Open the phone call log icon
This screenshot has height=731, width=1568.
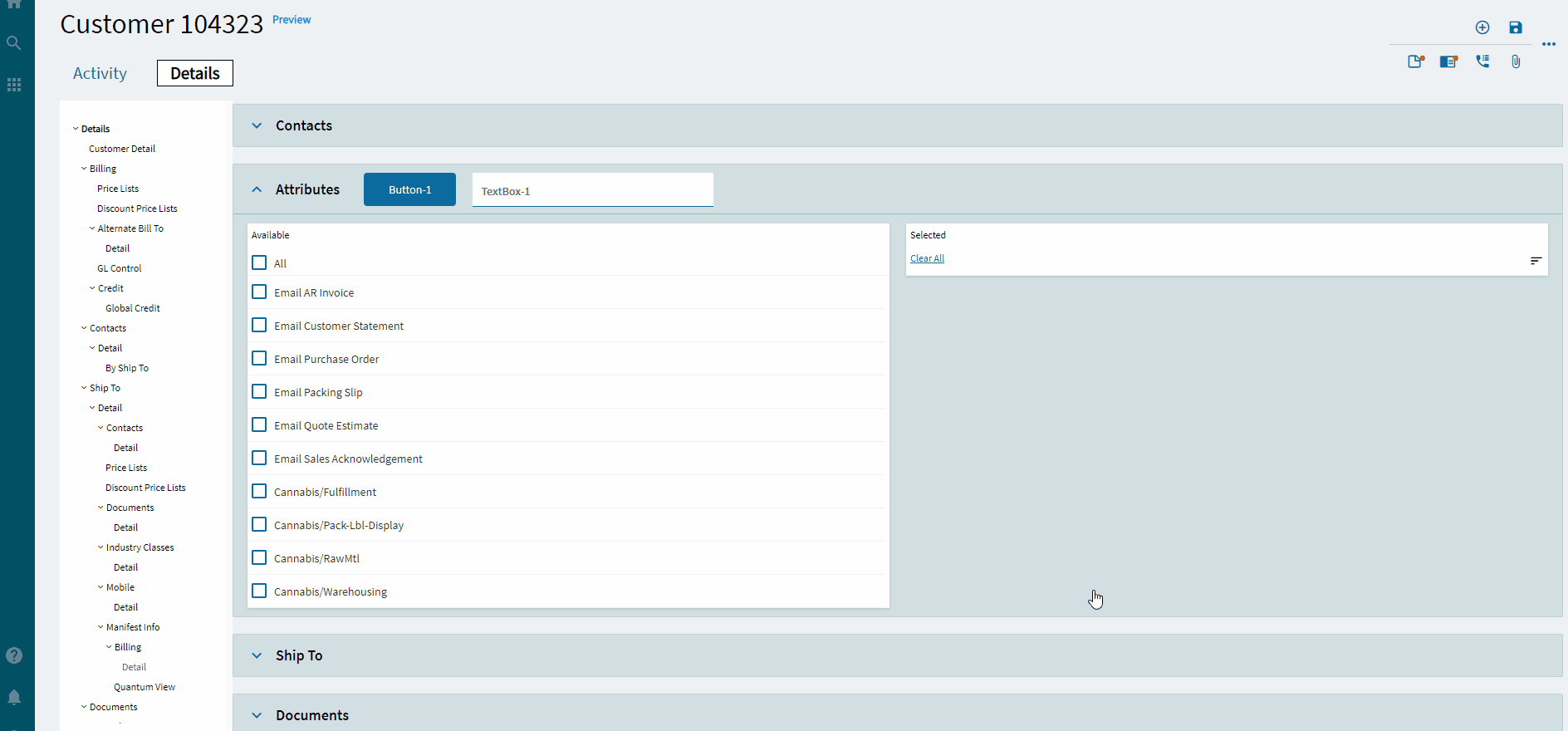(1482, 61)
